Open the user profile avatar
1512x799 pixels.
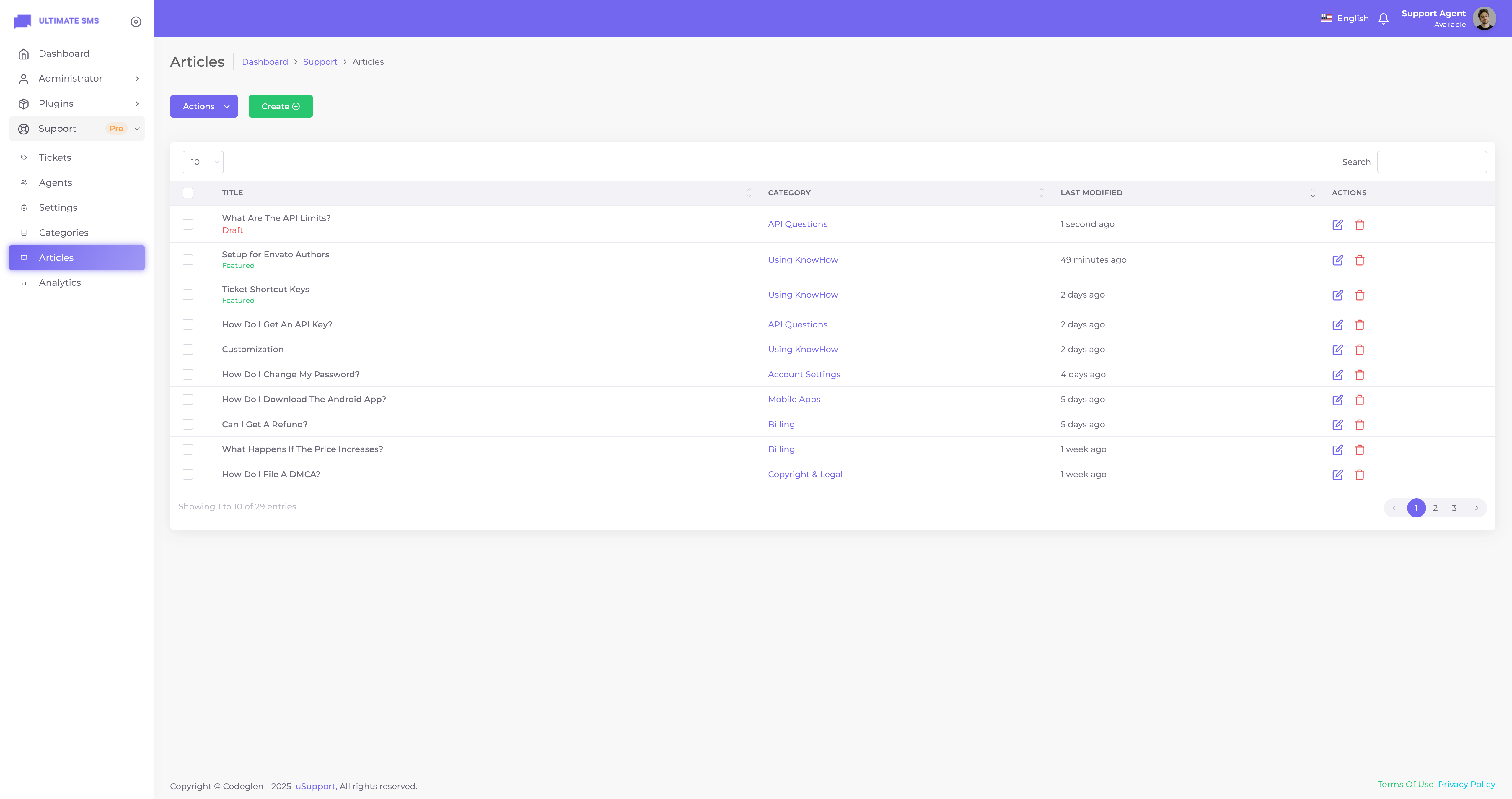(1484, 19)
